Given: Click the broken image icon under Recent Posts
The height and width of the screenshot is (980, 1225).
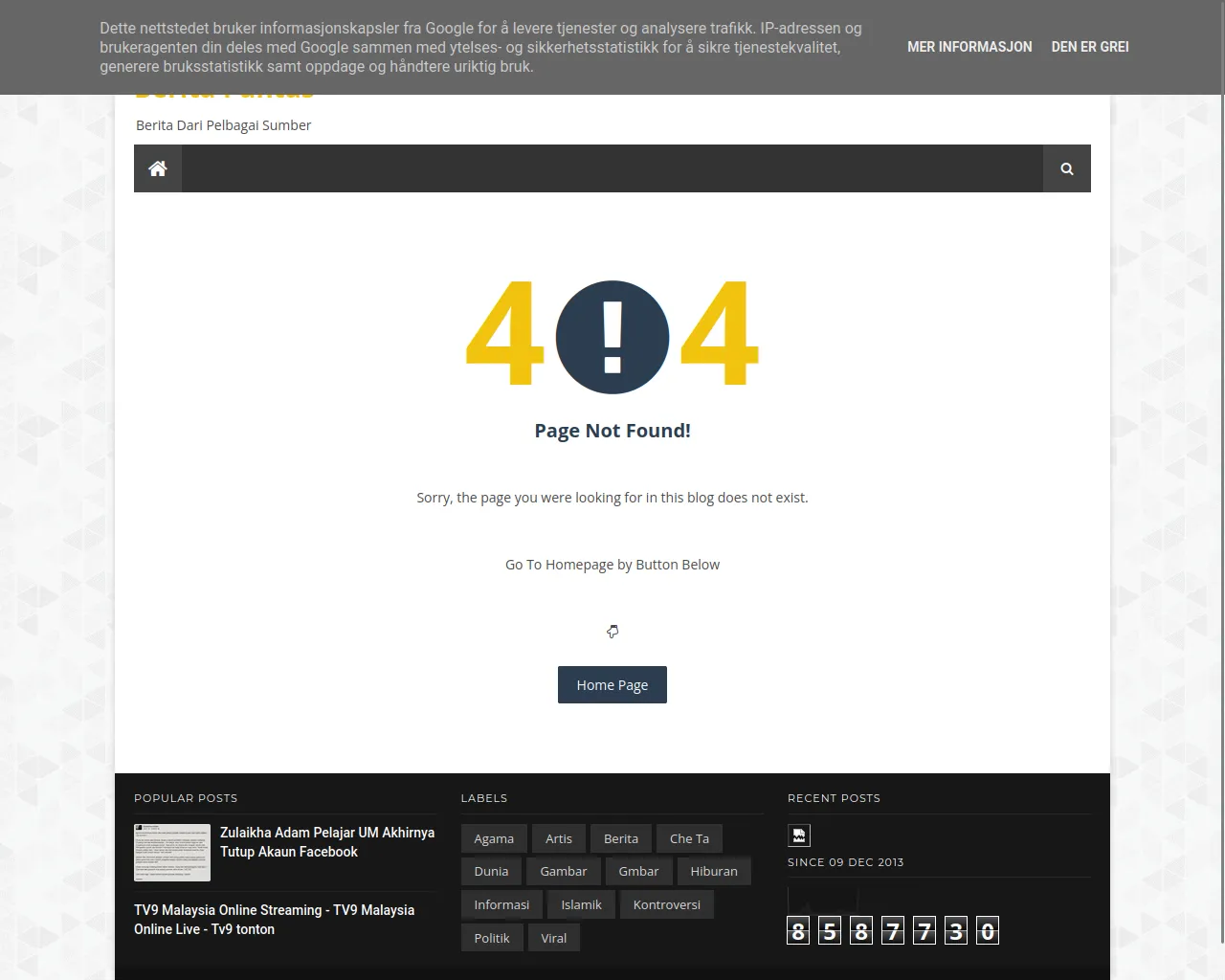Looking at the screenshot, I should [798, 835].
